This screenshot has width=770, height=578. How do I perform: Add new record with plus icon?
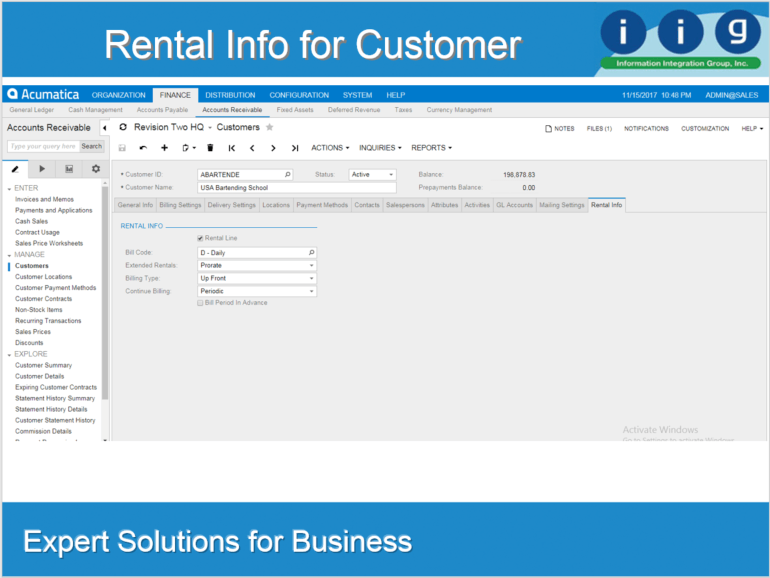pos(165,148)
